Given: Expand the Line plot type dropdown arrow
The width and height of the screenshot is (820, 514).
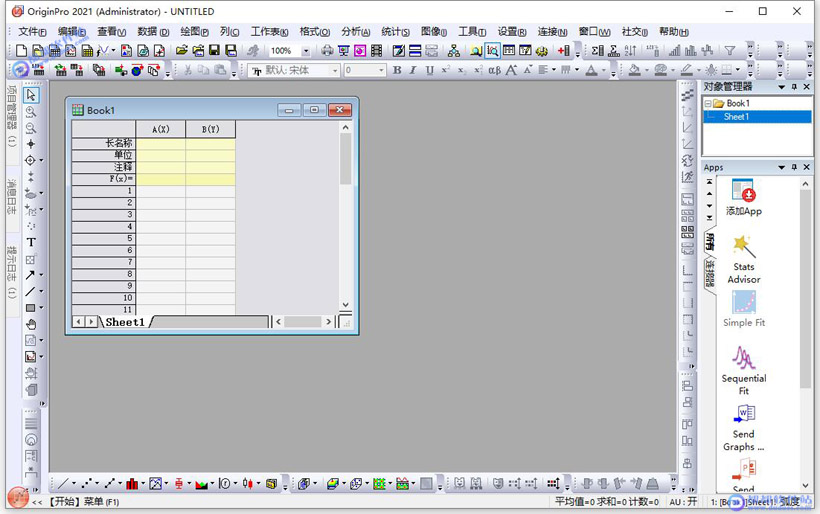Looking at the screenshot, I should click(74, 484).
